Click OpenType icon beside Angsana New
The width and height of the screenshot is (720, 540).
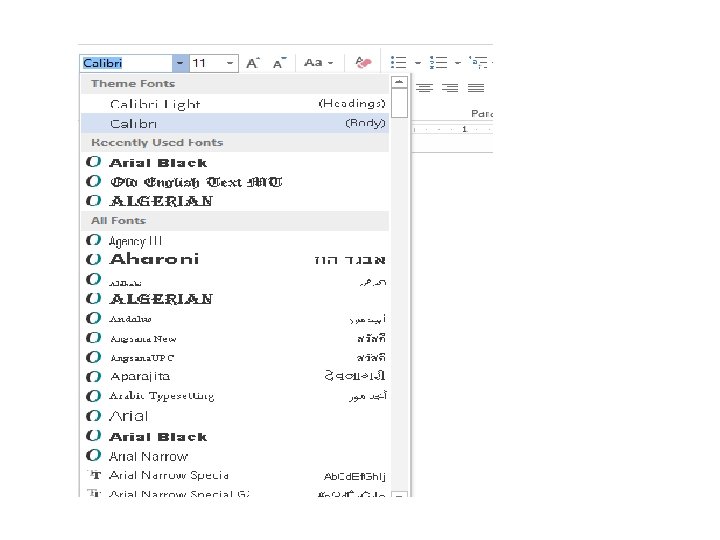tap(93, 338)
